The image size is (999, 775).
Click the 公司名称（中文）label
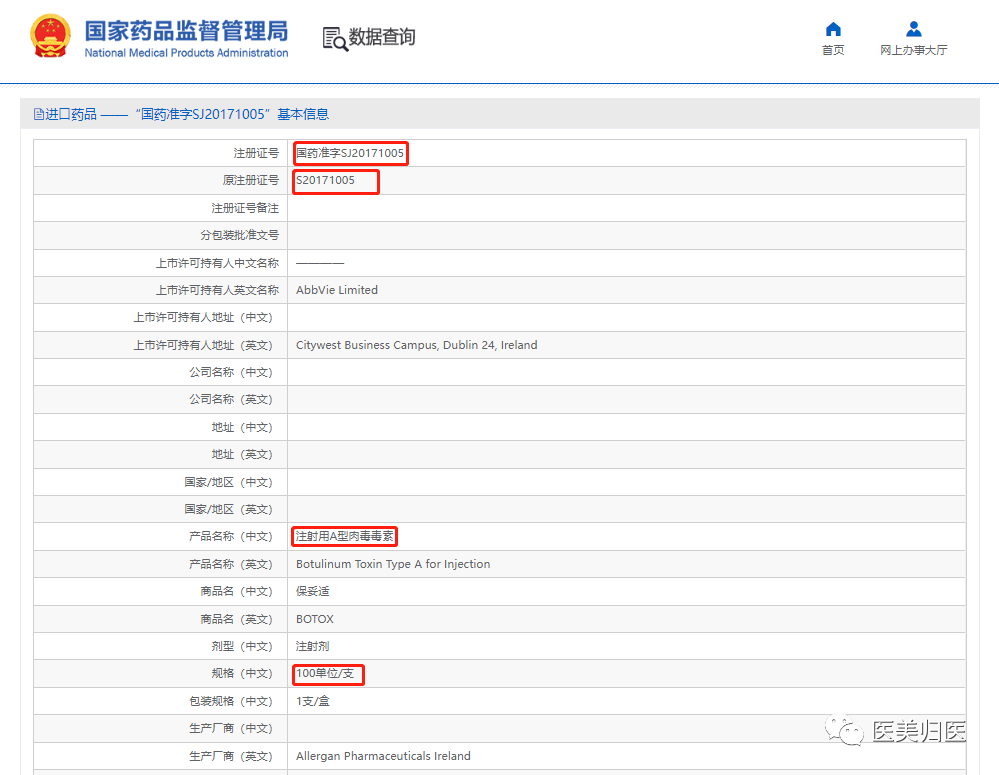(231, 372)
